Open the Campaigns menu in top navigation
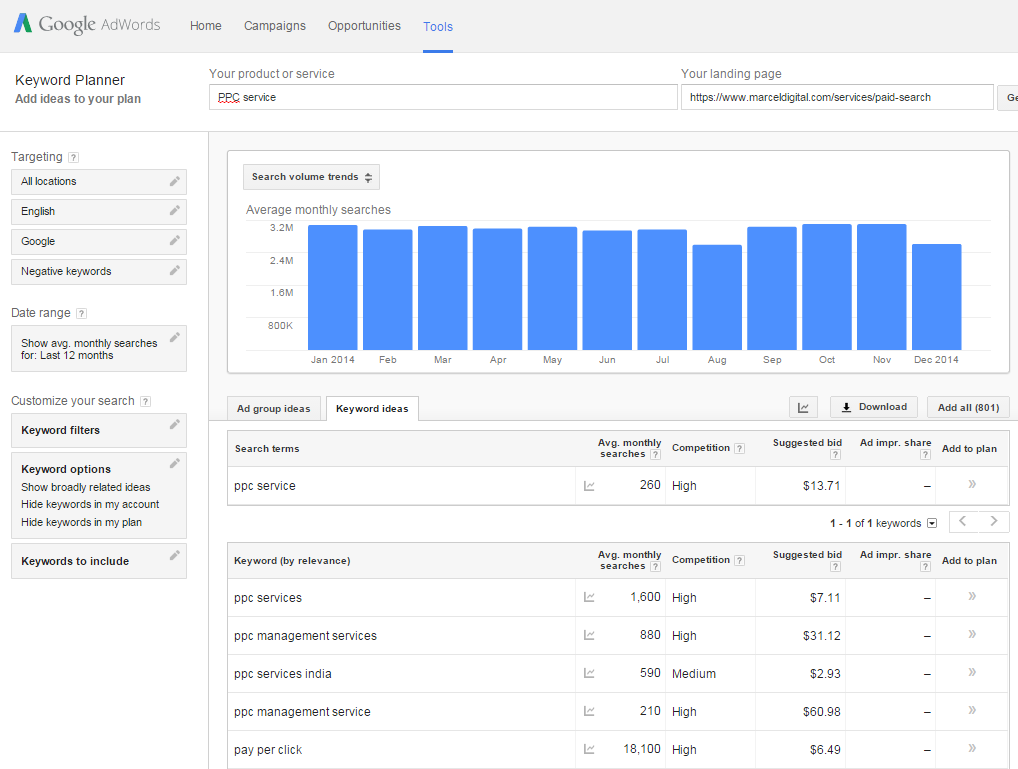Viewport: 1018px width, 769px height. (x=275, y=26)
